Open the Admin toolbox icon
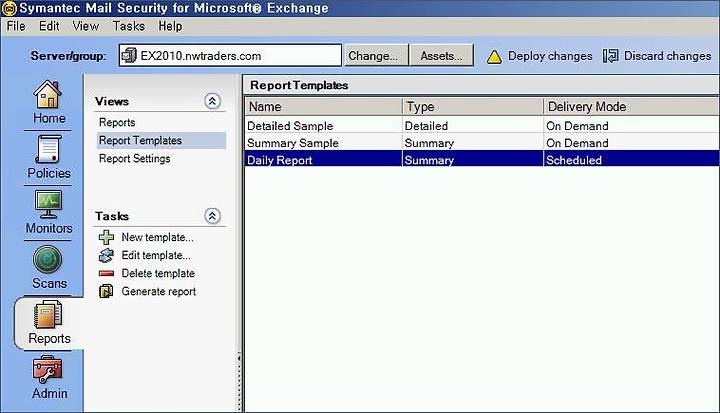Image resolution: width=720 pixels, height=413 pixels. 47,370
